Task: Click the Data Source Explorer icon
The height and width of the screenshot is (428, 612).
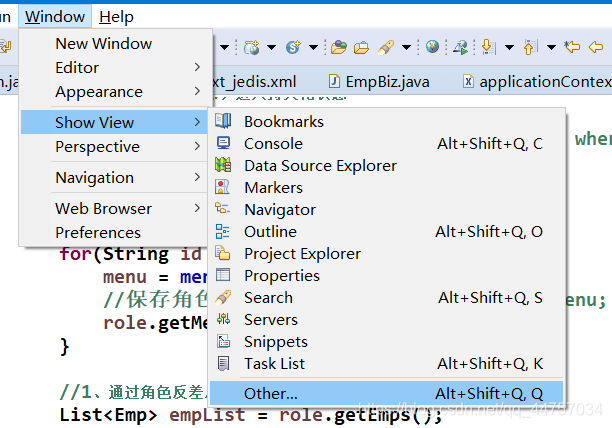Action: pos(223,165)
